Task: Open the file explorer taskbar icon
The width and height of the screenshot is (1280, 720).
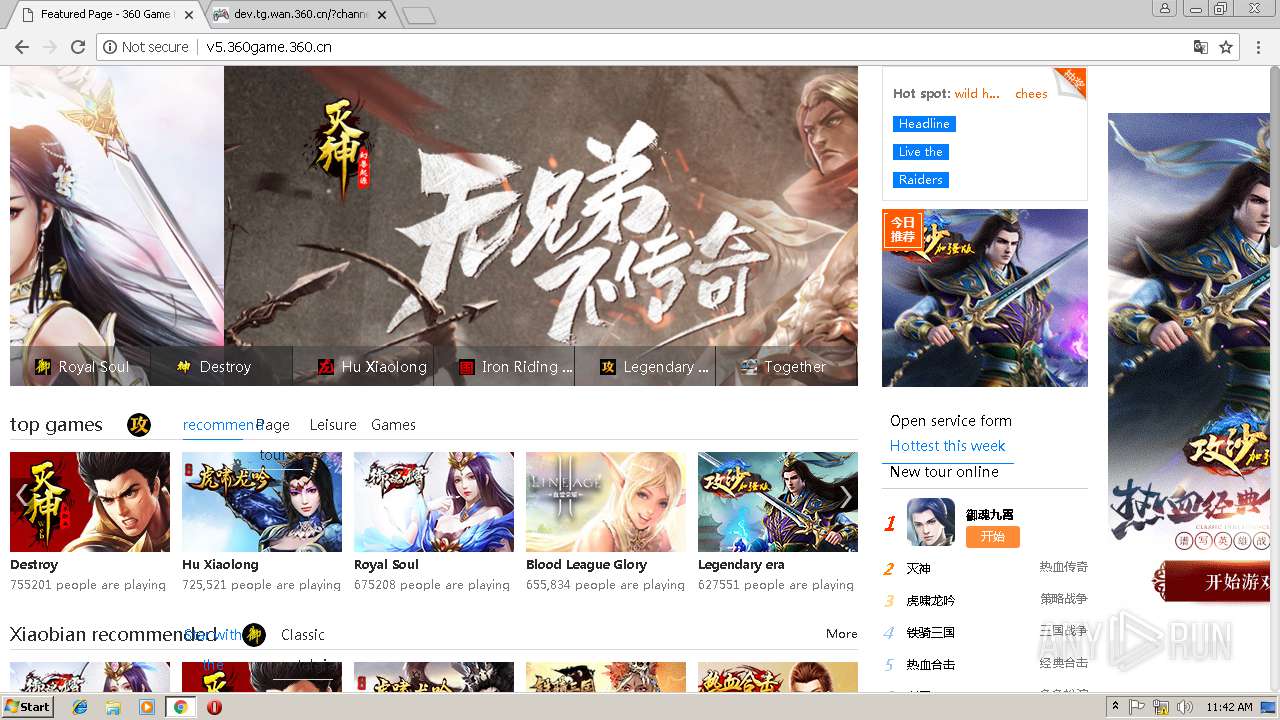Action: point(113,707)
